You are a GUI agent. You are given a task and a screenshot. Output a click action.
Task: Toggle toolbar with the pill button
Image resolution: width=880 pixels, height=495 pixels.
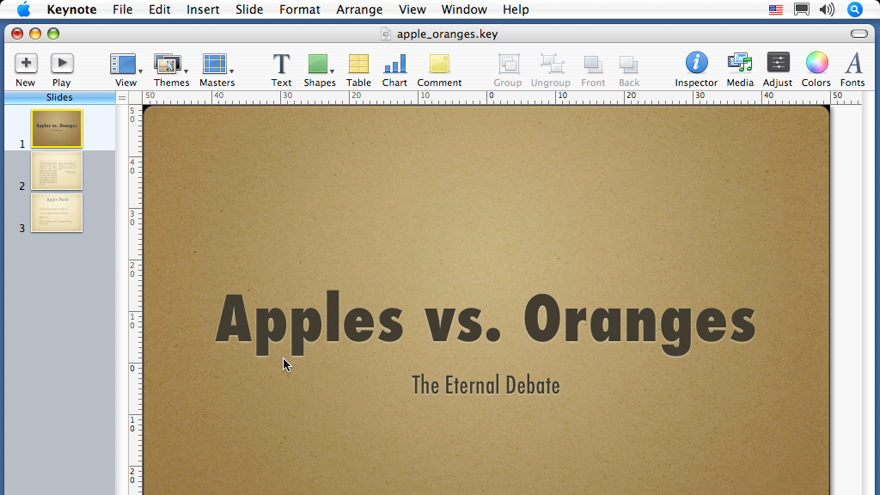point(859,34)
